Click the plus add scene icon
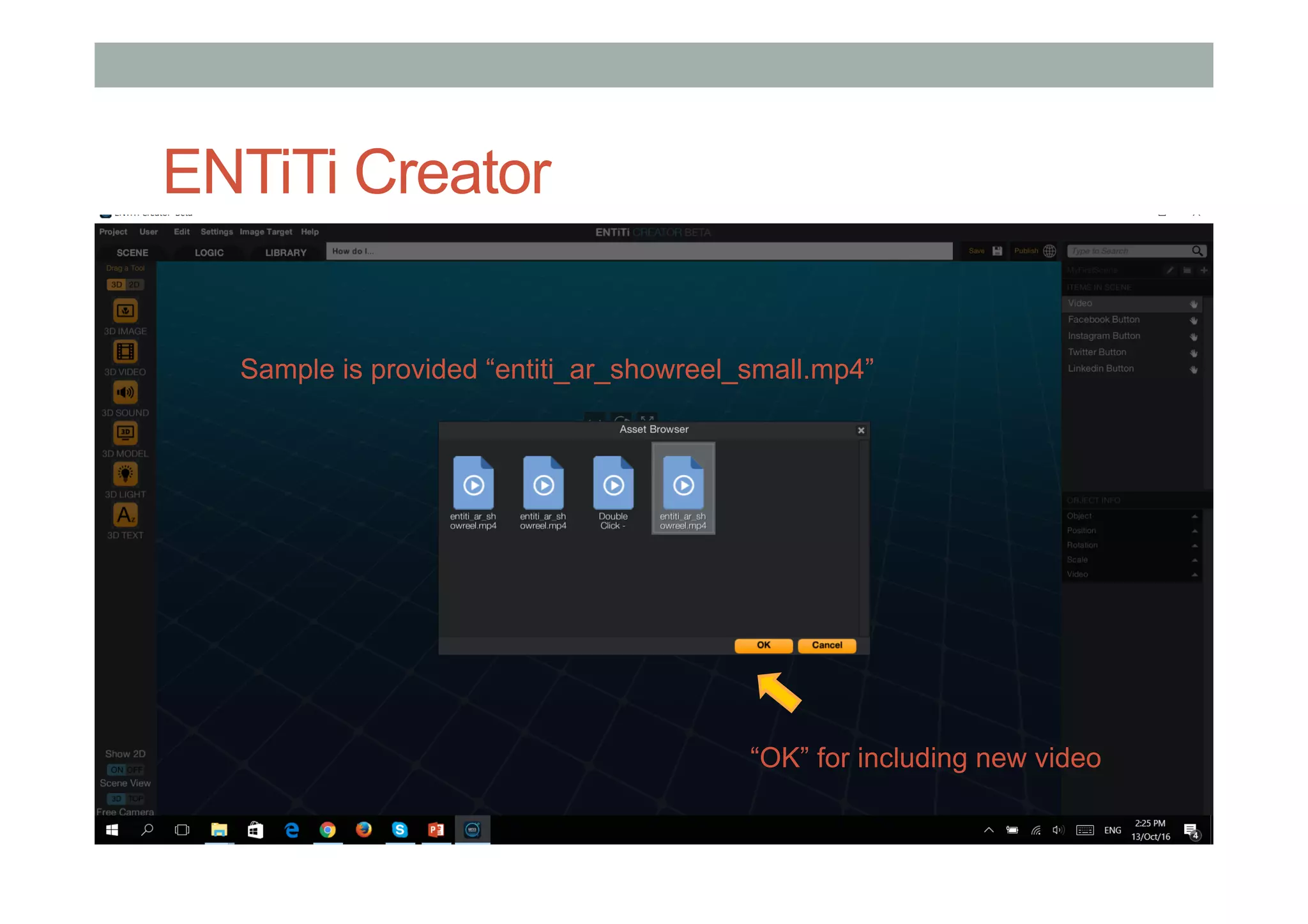This screenshot has height=924, width=1308. [1203, 270]
